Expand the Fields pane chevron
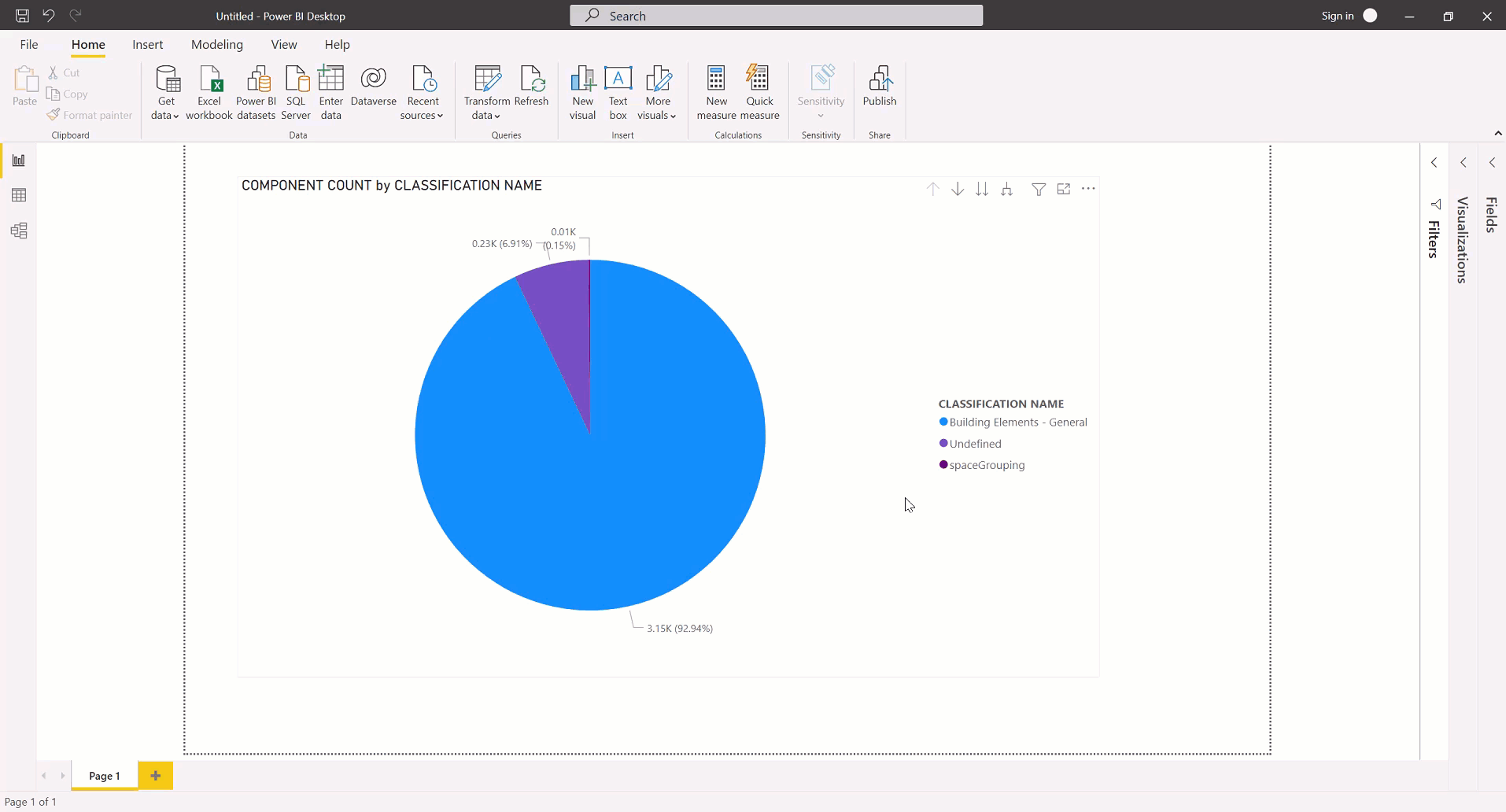The height and width of the screenshot is (812, 1506). click(1492, 163)
